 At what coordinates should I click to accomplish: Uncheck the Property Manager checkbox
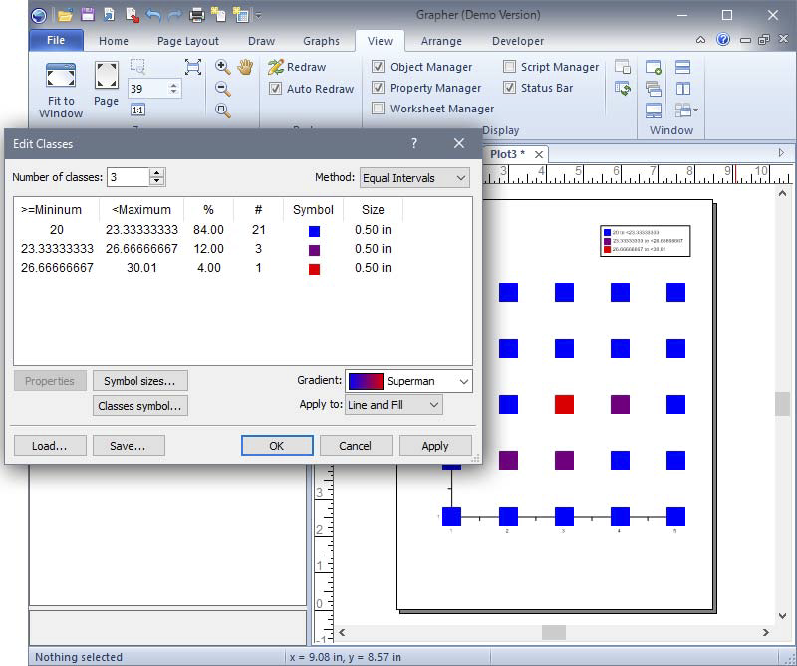(x=378, y=87)
